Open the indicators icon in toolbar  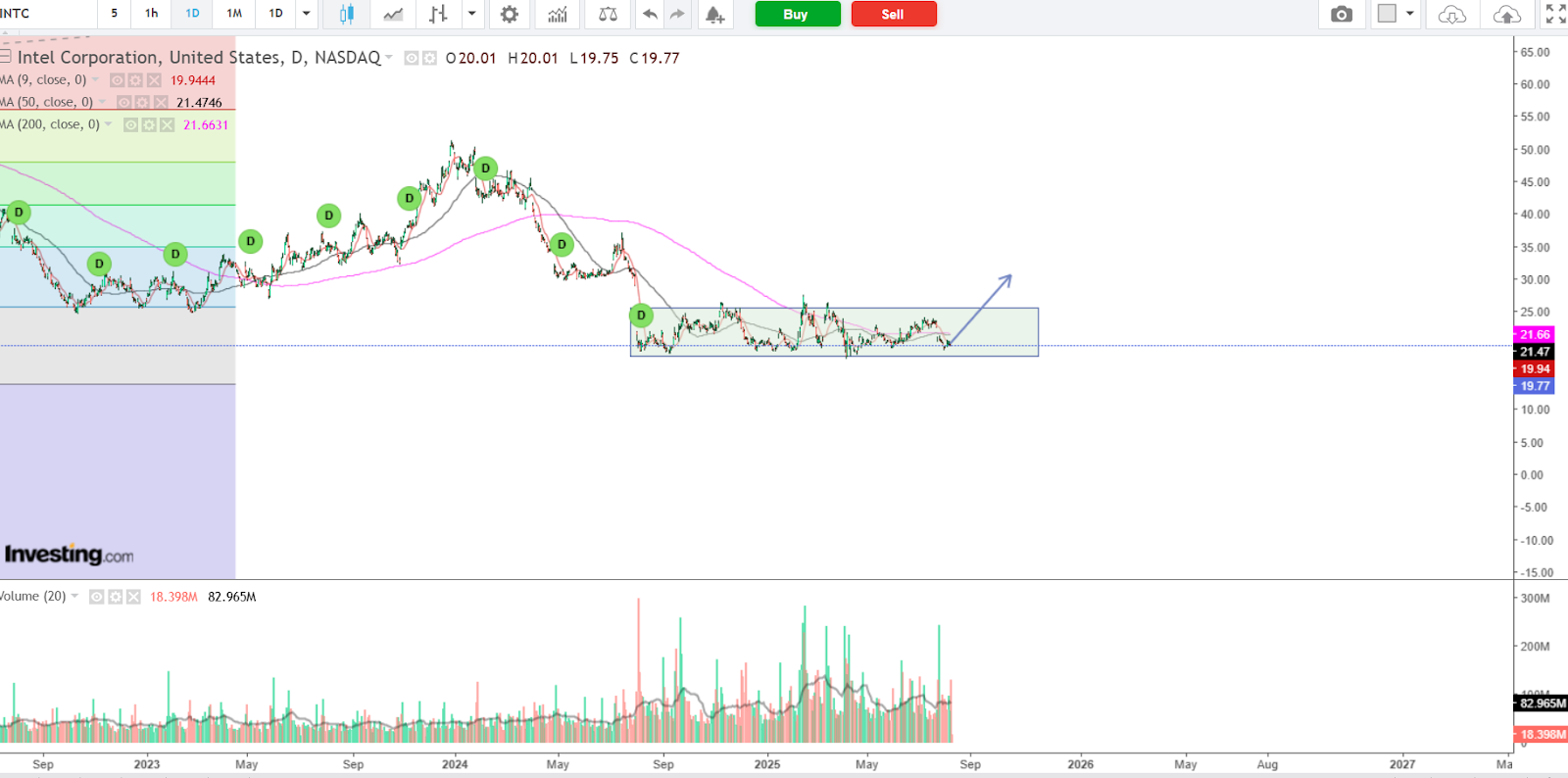tap(558, 14)
